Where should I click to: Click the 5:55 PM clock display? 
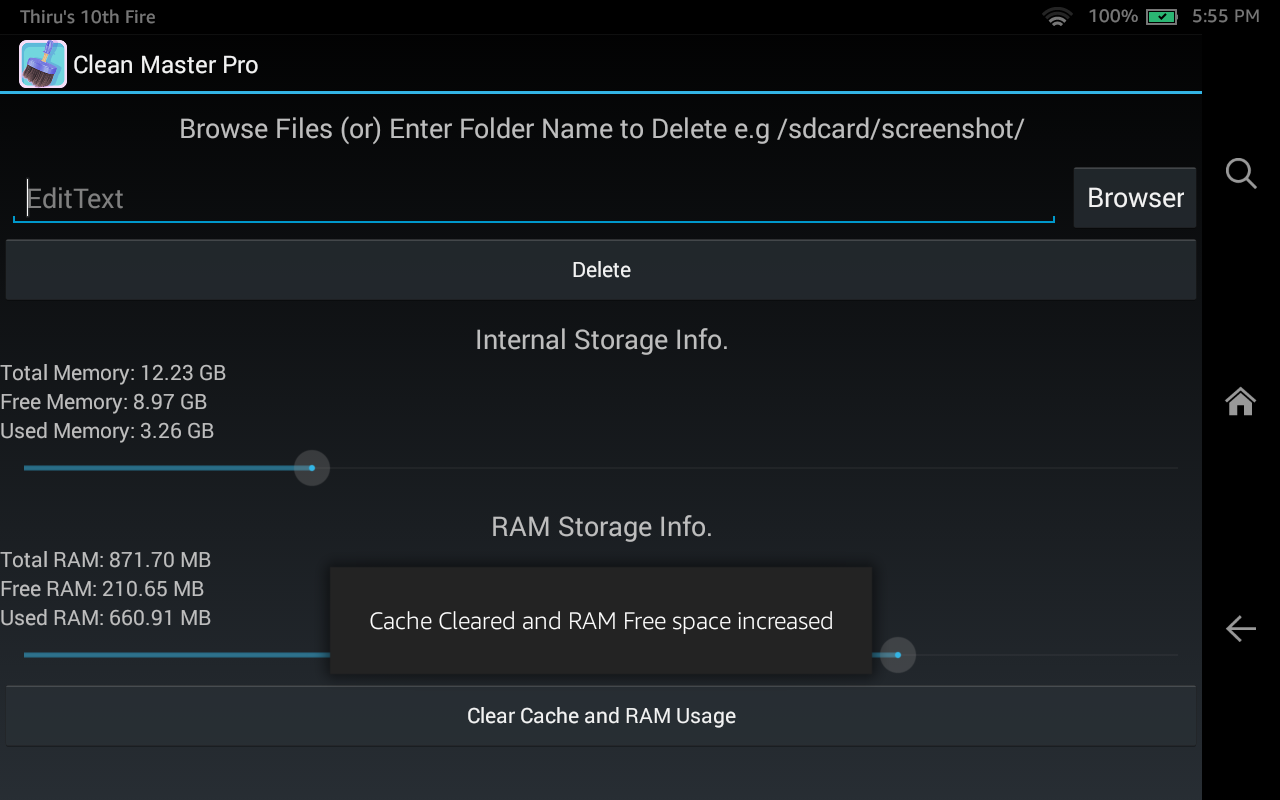(1225, 16)
